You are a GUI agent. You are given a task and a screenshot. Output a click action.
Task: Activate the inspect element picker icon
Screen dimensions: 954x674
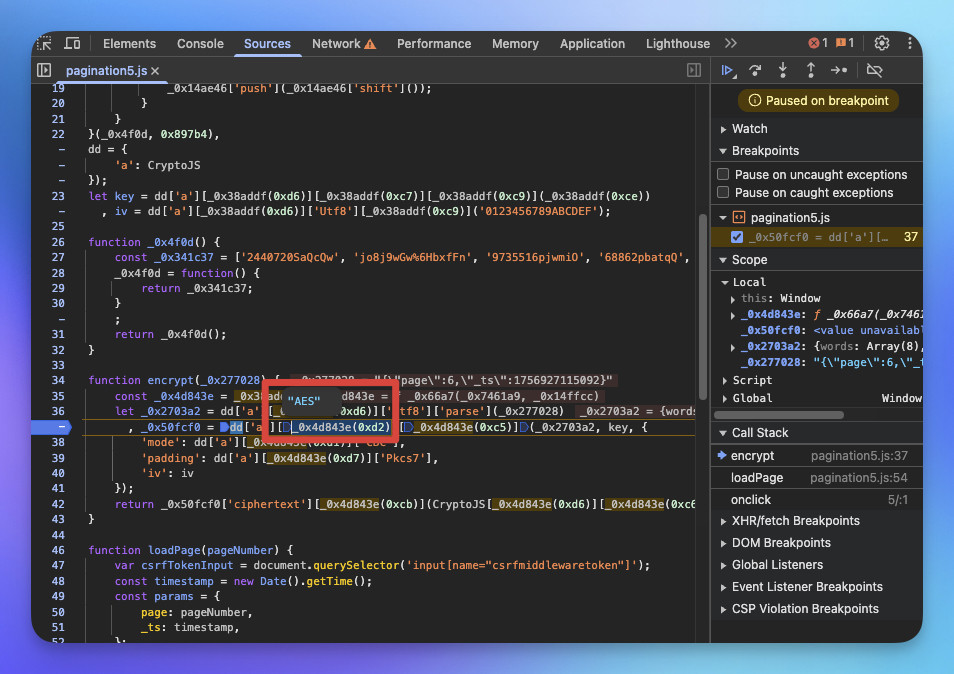[45, 44]
